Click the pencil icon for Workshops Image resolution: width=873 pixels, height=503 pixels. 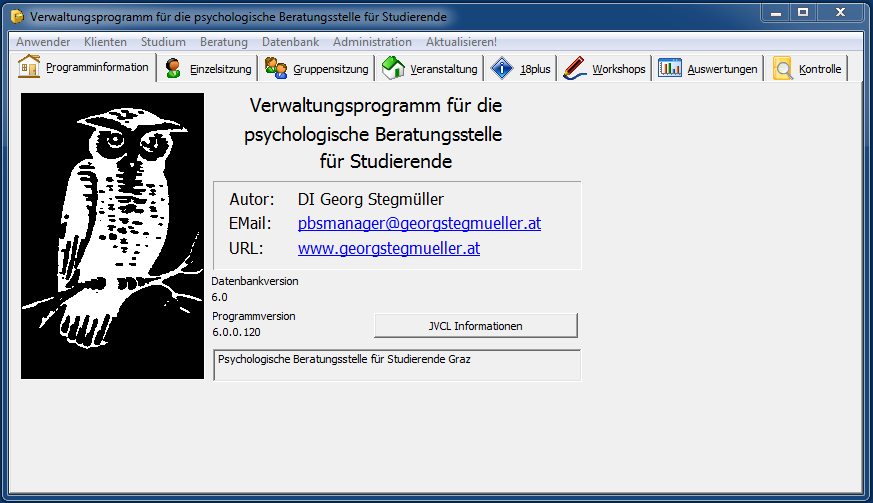(574, 68)
